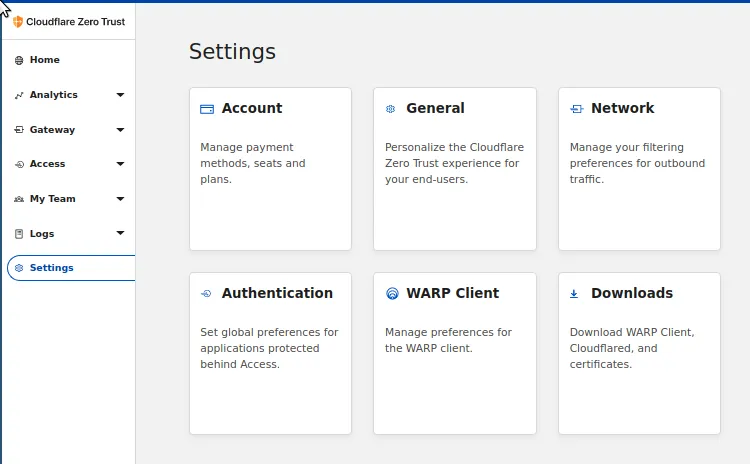The width and height of the screenshot is (750, 464).
Task: Click the My Team people icon
Action: (x=19, y=199)
